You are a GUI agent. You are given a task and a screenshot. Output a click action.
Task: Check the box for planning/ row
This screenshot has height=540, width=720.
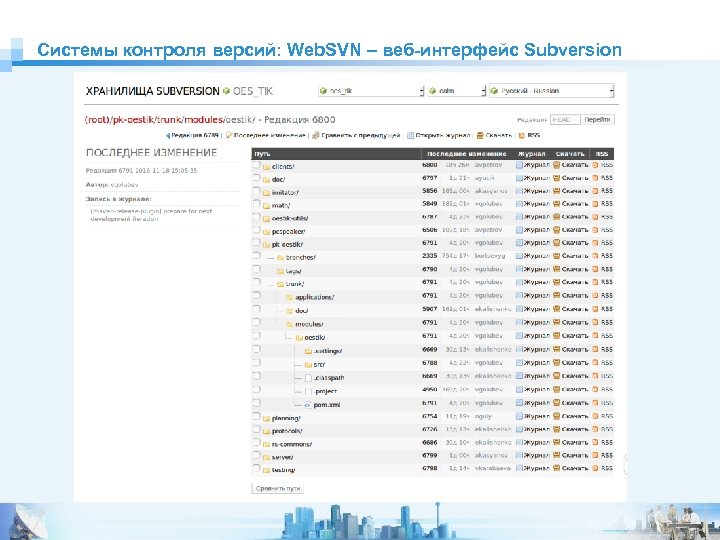tap(257, 416)
